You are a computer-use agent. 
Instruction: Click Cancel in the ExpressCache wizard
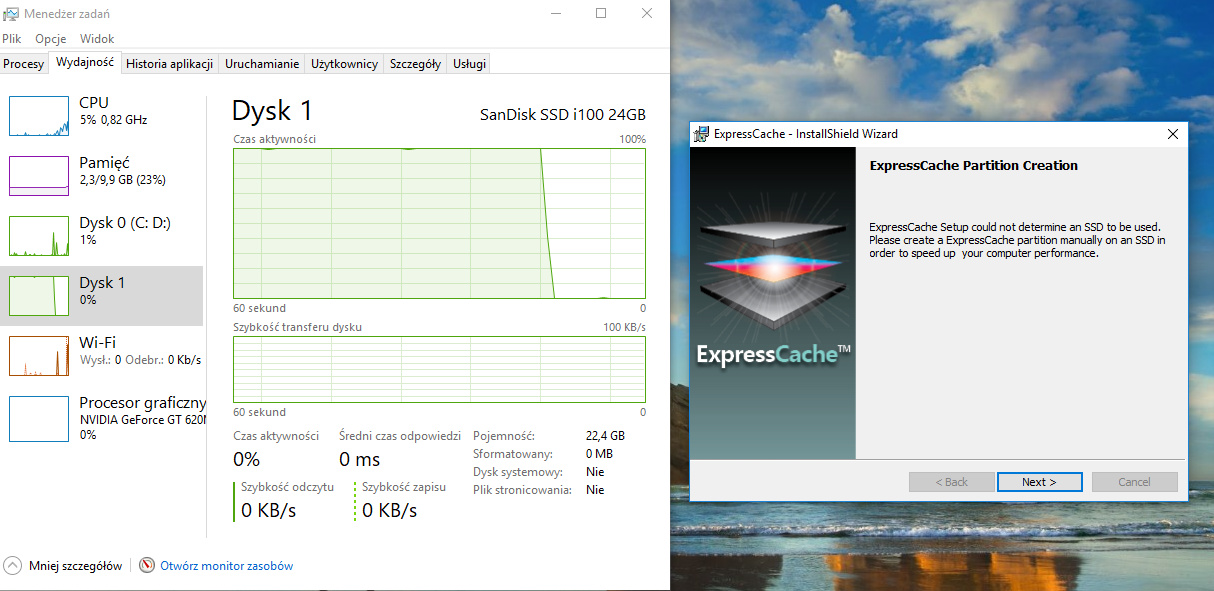point(1134,482)
